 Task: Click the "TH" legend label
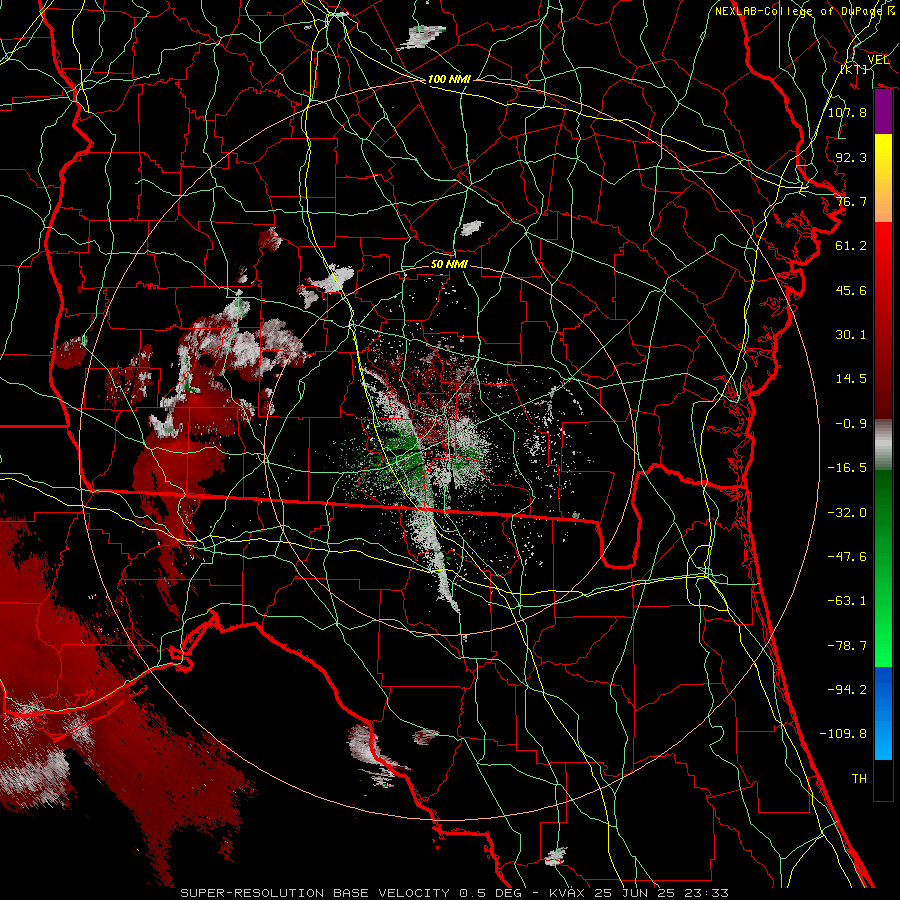[x=859, y=778]
